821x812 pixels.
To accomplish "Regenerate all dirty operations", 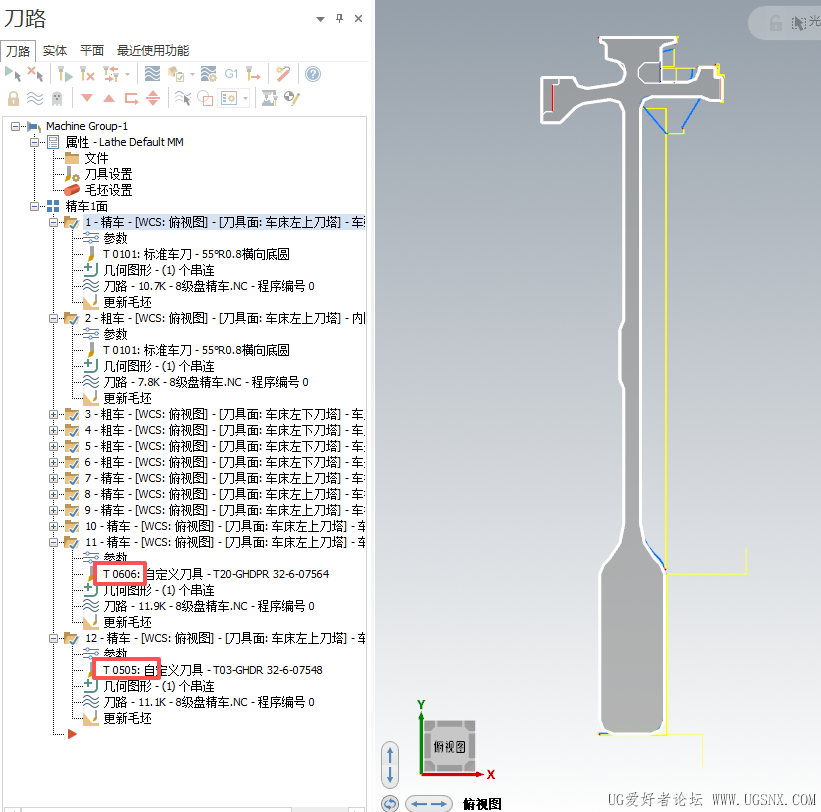I will point(87,74).
